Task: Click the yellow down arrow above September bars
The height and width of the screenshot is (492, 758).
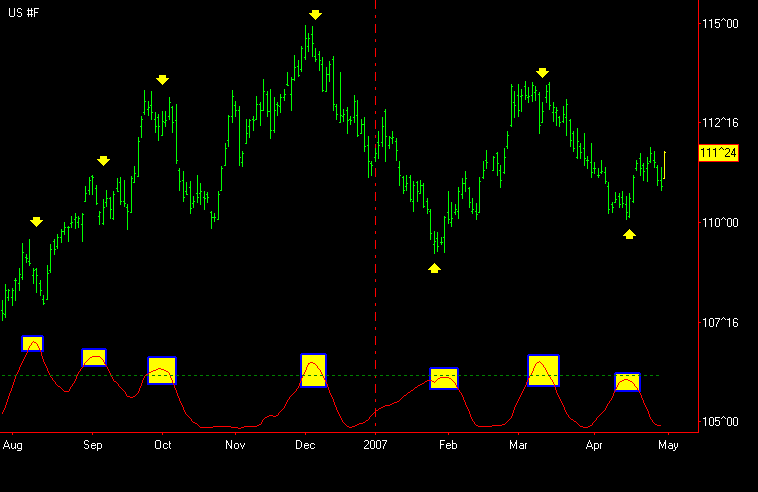Action: point(103,161)
